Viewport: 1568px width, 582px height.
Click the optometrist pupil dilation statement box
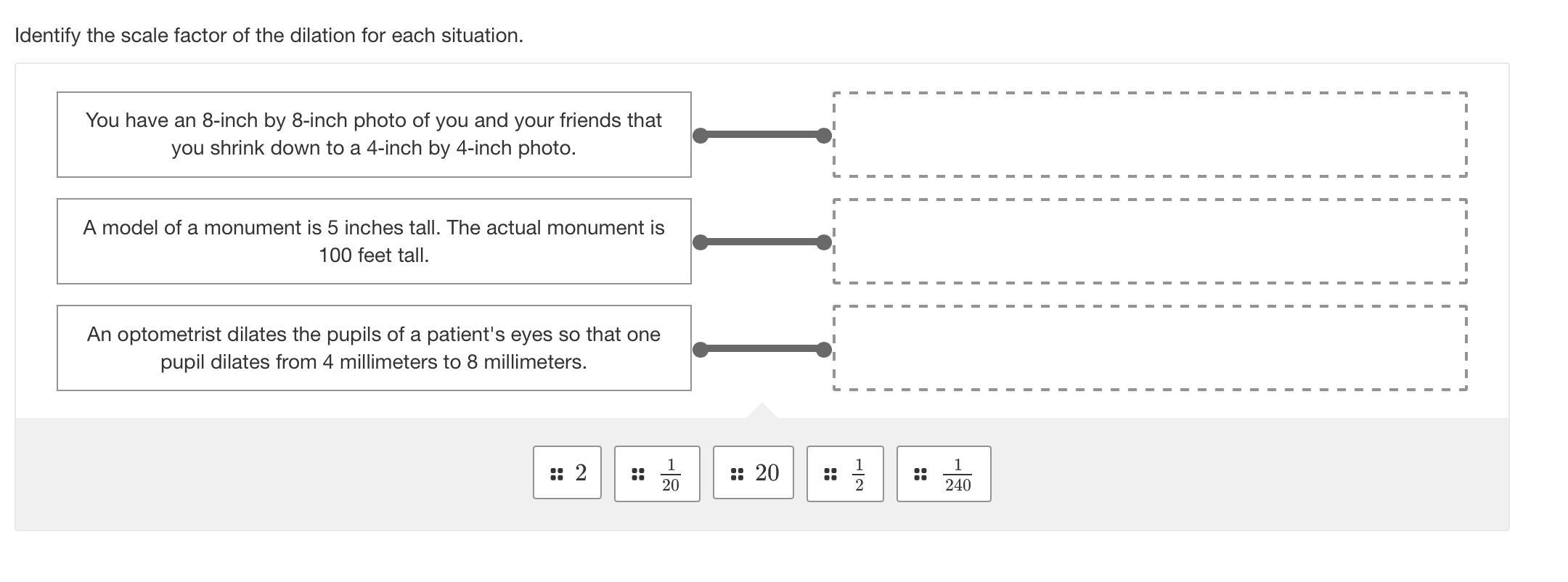click(374, 348)
